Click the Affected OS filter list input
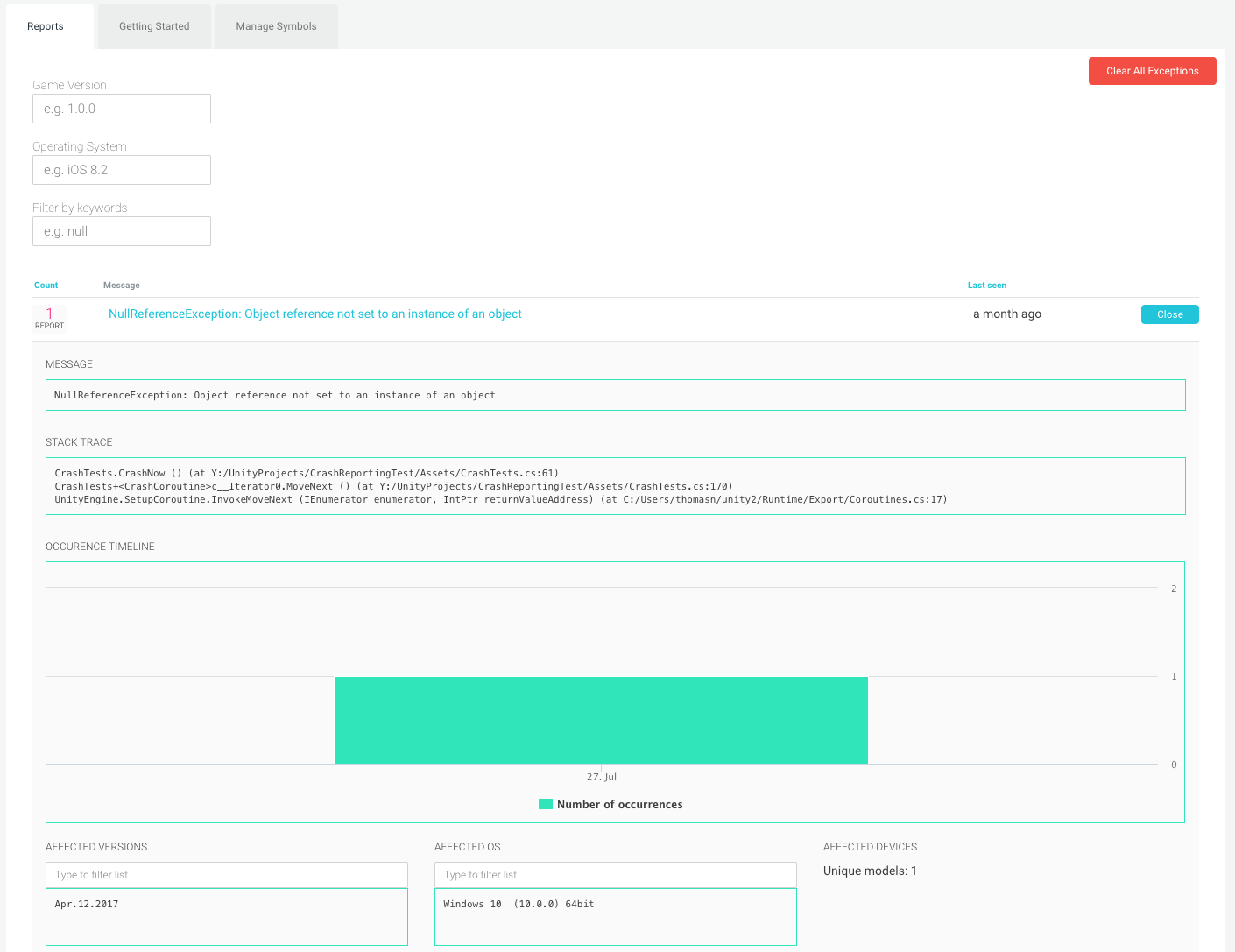 pos(615,875)
